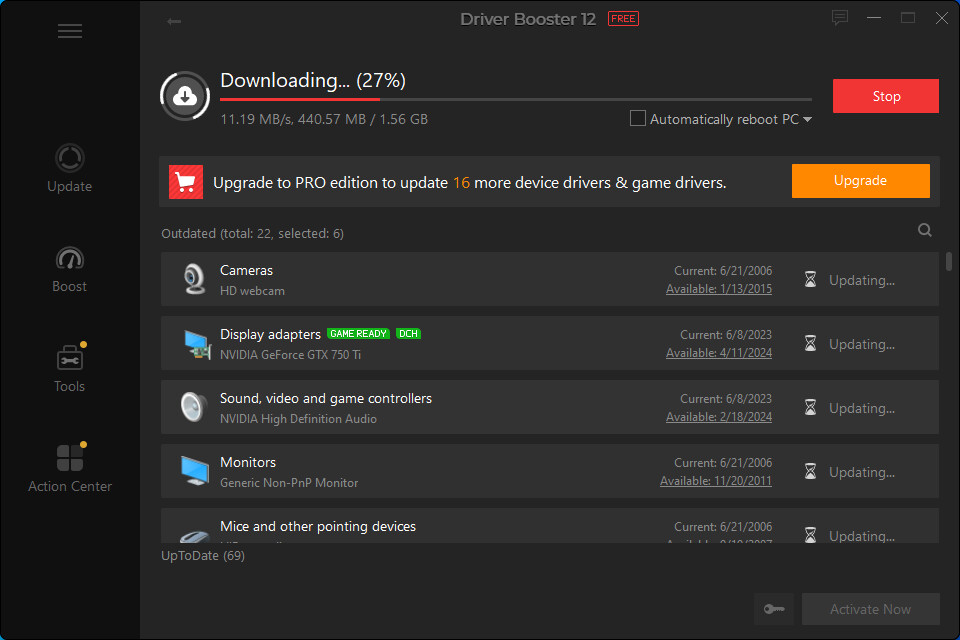This screenshot has width=960, height=640.
Task: Open the feedback chat icon
Action: coord(840,18)
